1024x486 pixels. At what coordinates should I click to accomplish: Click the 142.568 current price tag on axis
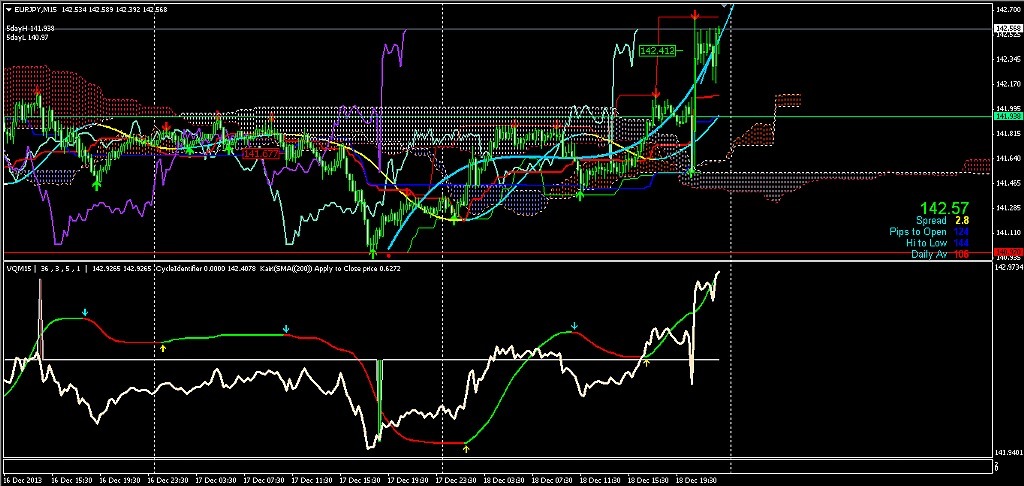[x=1008, y=29]
